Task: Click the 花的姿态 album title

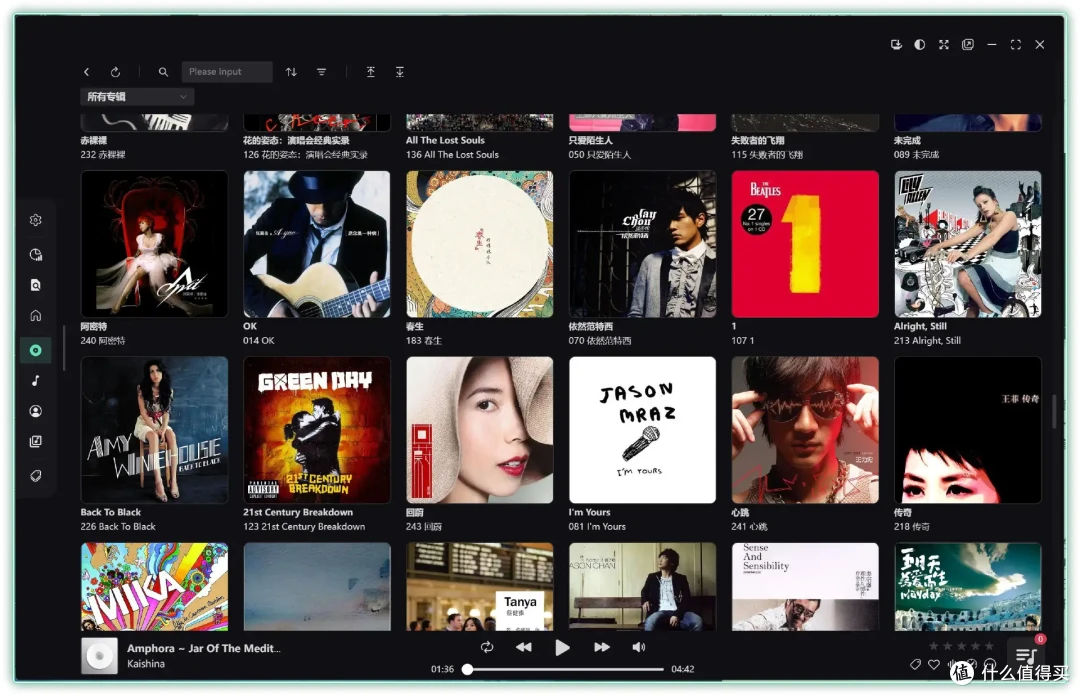Action: [x=296, y=140]
